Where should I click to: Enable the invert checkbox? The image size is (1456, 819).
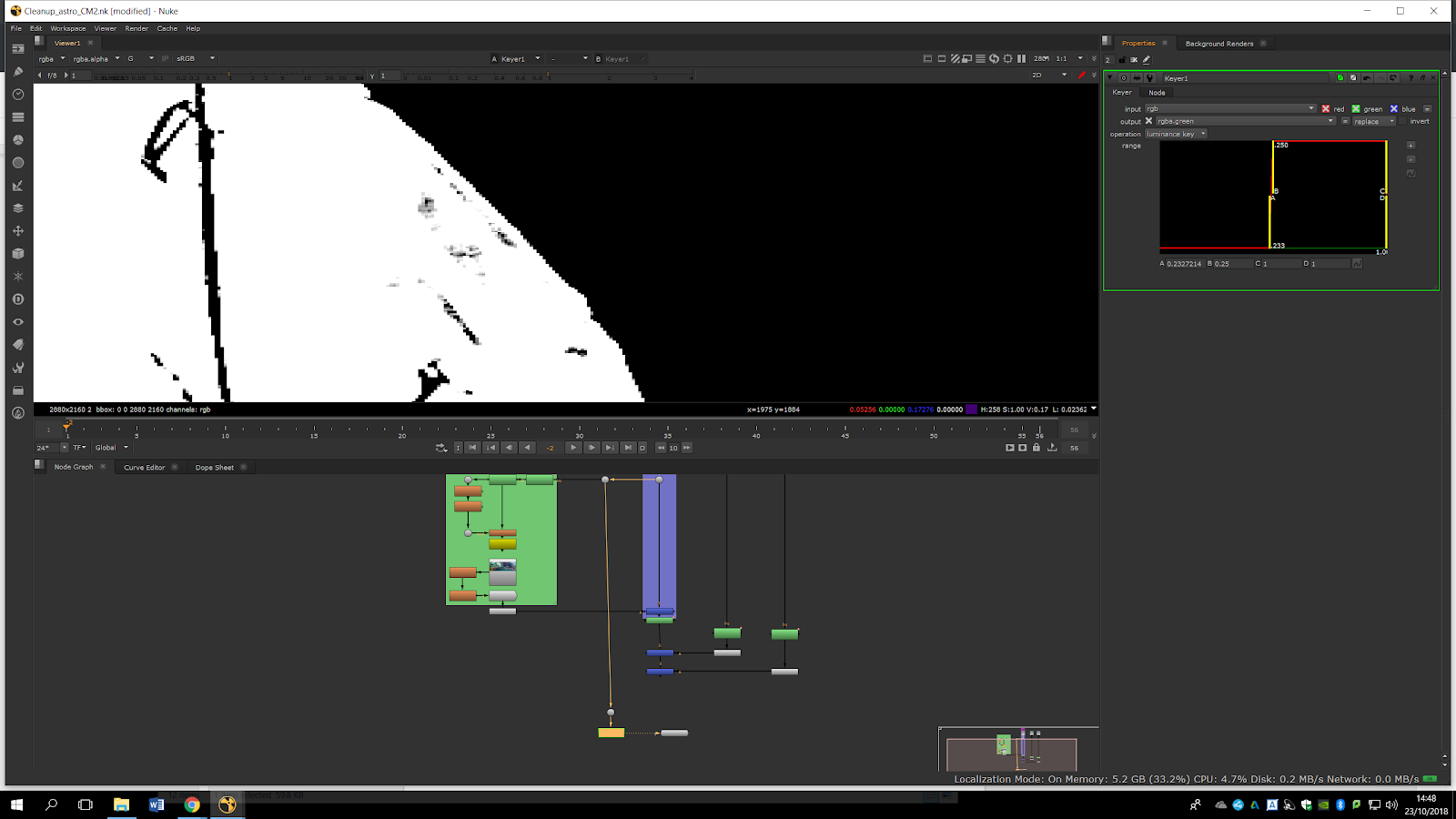[x=1403, y=121]
